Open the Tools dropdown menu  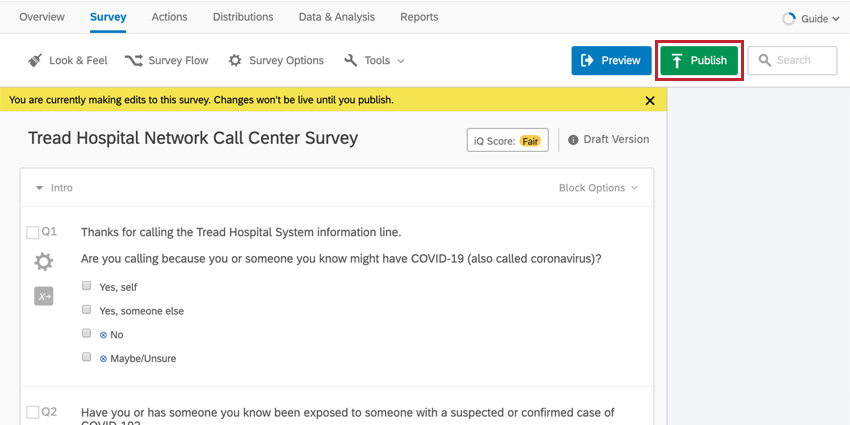[375, 60]
